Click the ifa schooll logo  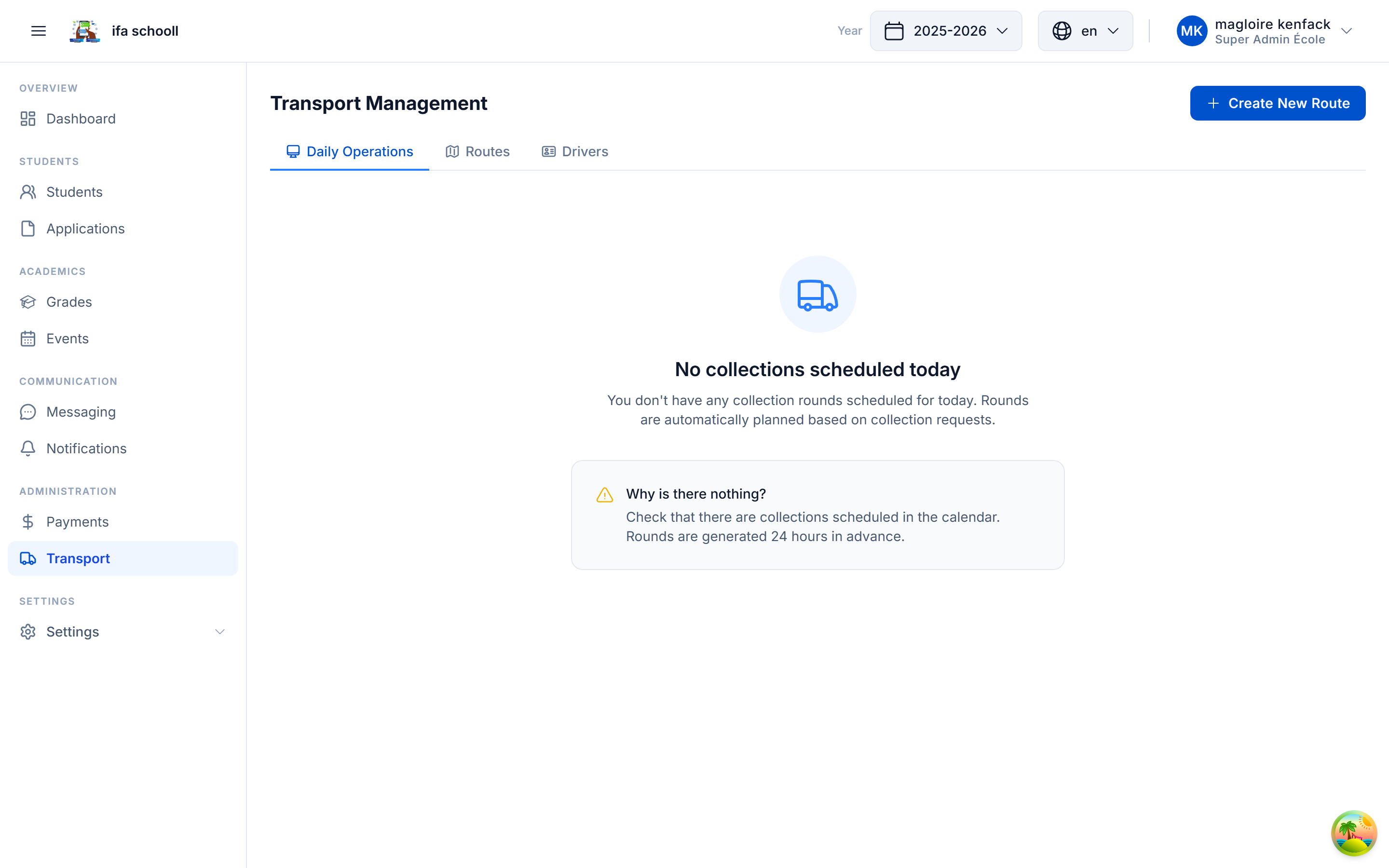pyautogui.click(x=84, y=30)
